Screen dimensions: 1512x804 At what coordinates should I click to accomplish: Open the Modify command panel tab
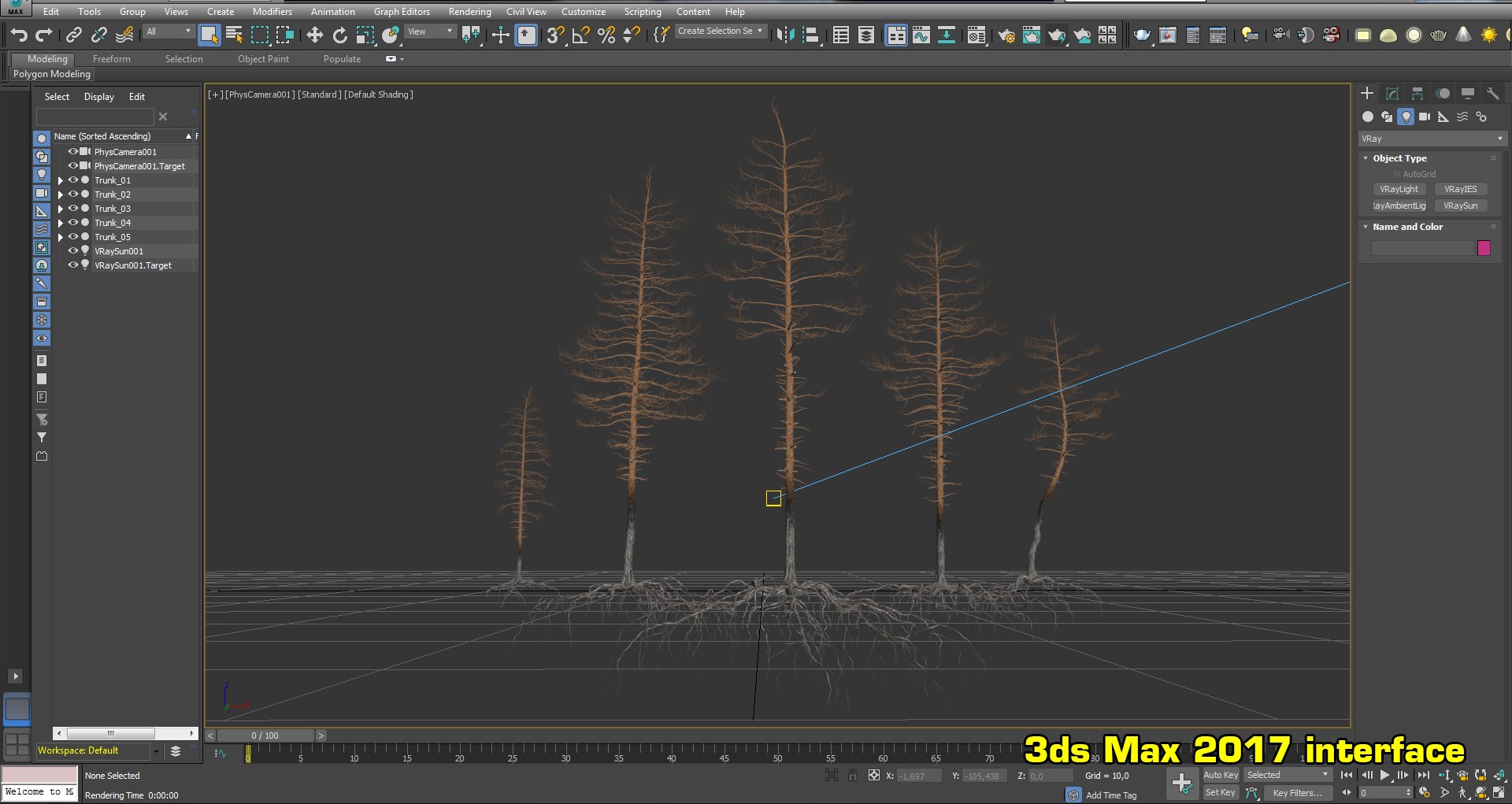click(1392, 93)
